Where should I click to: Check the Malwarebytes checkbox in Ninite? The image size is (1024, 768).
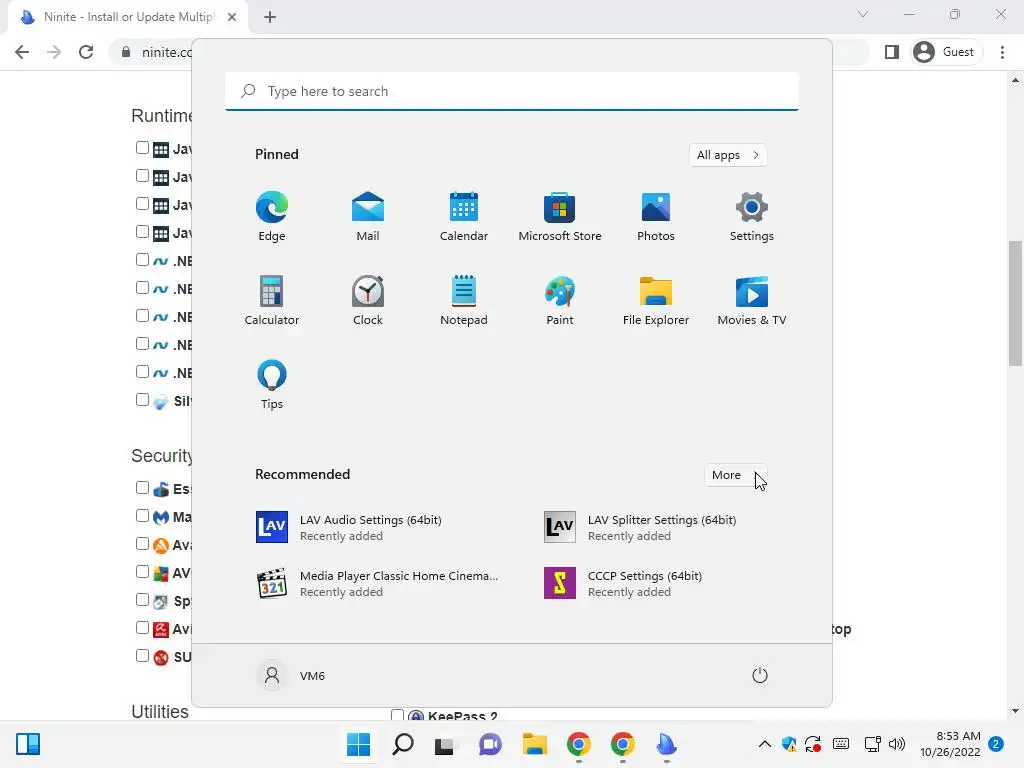pyautogui.click(x=142, y=516)
